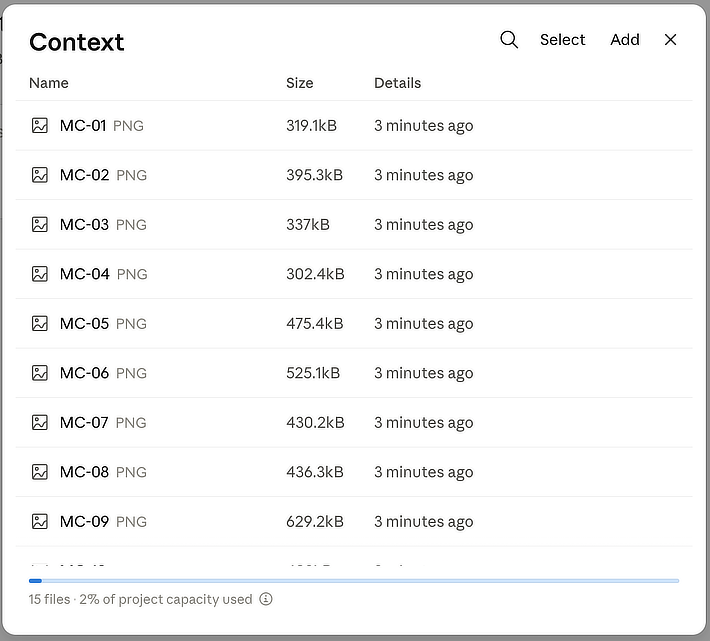The image size is (710, 641).
Task: Open the MC-08 file name
Action: tap(84, 472)
